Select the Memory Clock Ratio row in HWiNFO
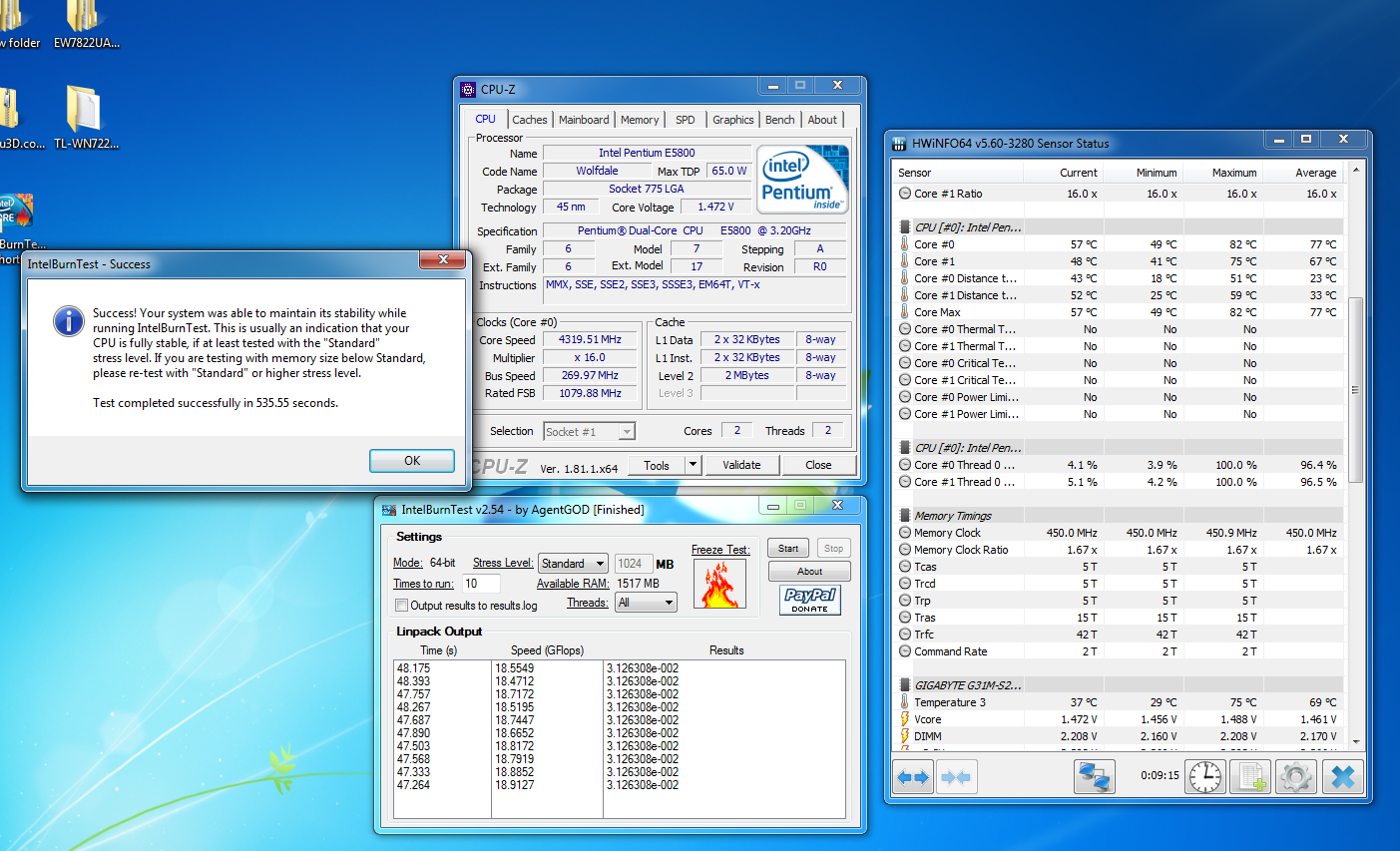1400x851 pixels. (x=1120, y=550)
